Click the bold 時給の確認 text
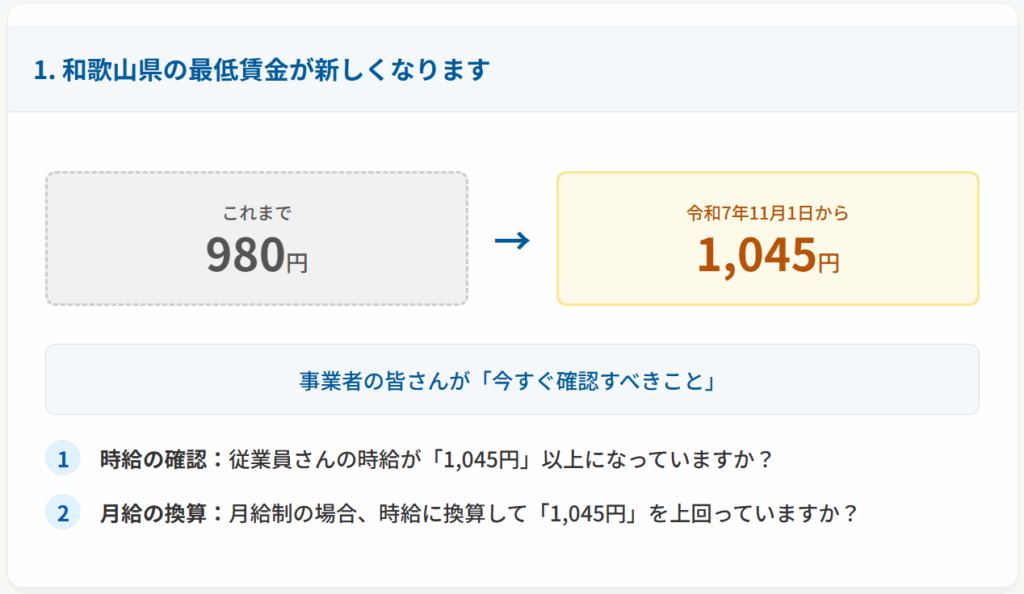Image resolution: width=1024 pixels, height=594 pixels. (x=154, y=460)
